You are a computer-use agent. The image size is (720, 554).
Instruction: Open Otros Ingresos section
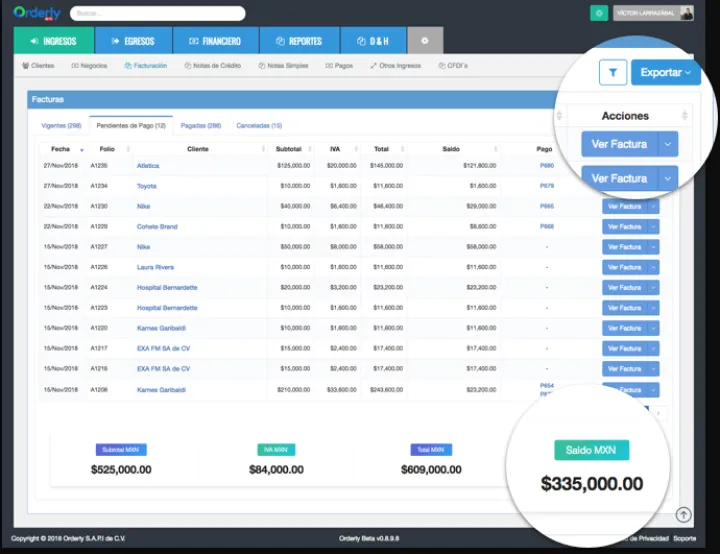click(397, 65)
